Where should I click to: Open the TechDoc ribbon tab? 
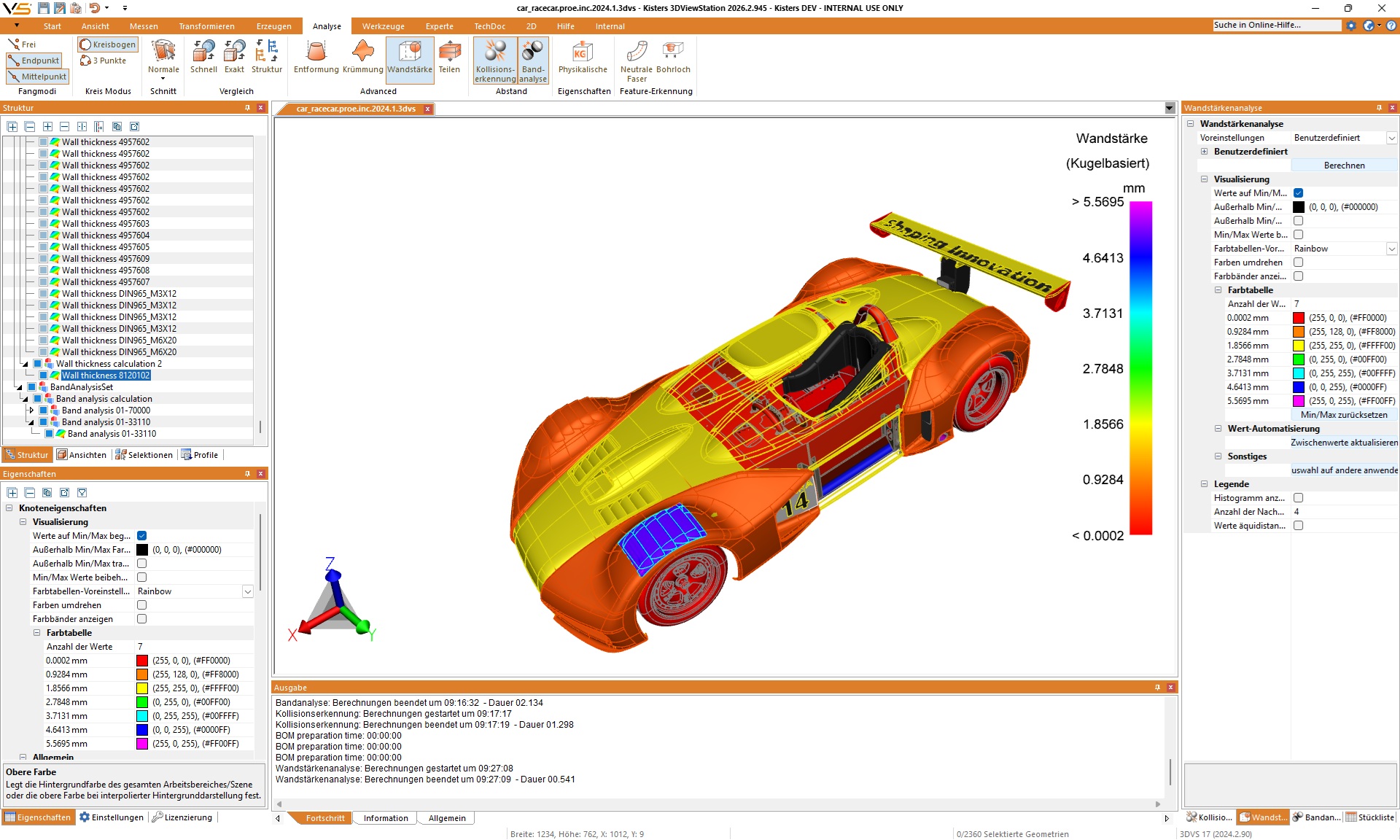489,26
